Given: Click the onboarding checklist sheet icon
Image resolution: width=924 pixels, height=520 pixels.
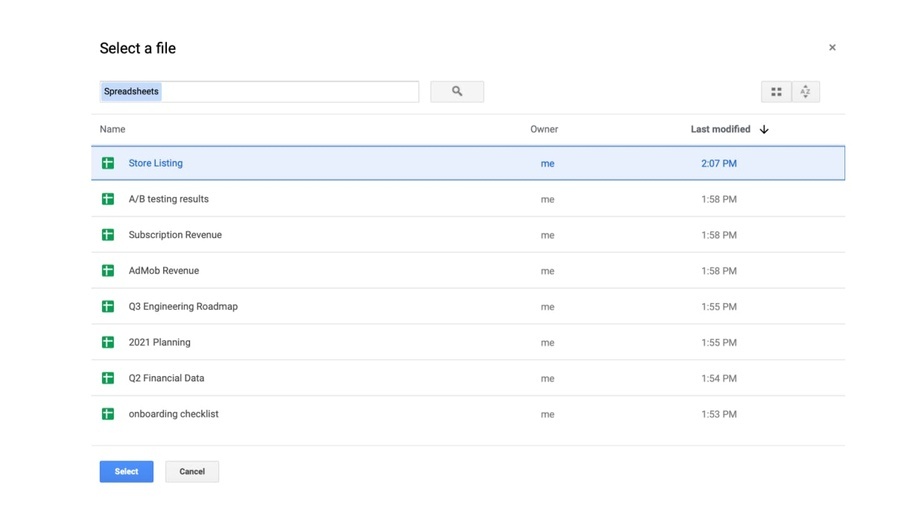Looking at the screenshot, I should coord(108,414).
